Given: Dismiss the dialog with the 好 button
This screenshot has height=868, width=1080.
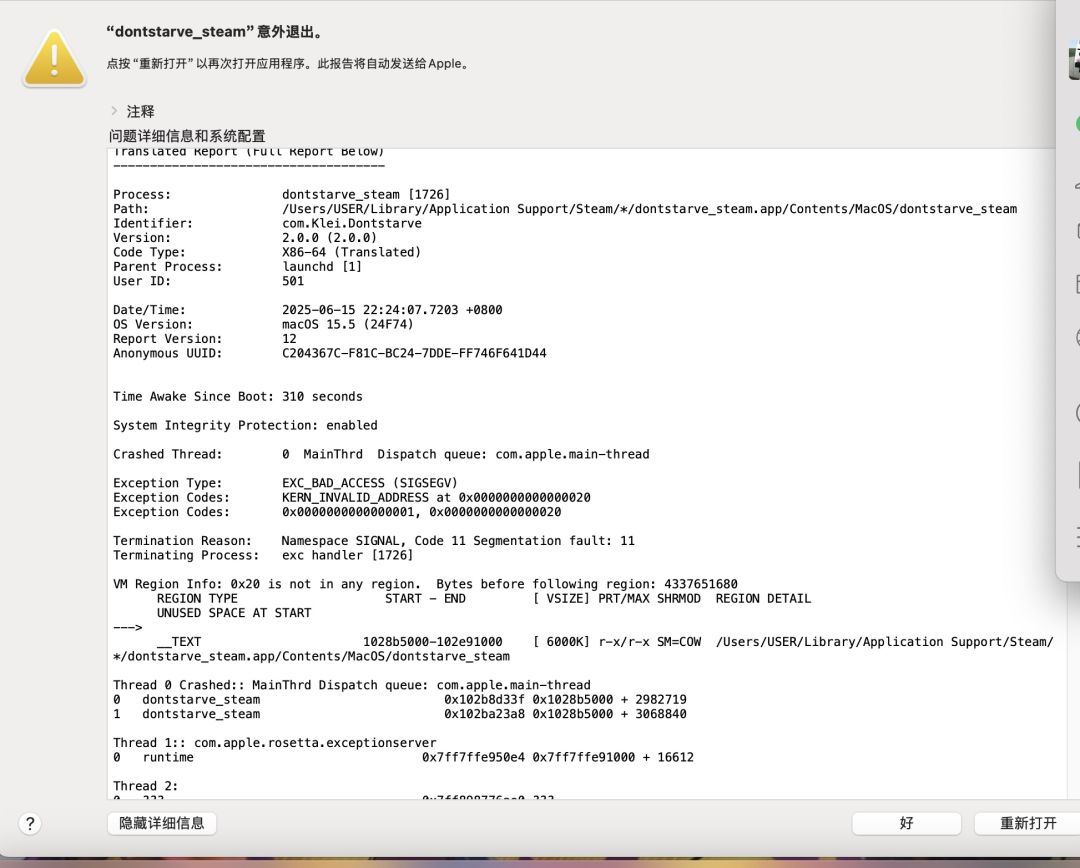Looking at the screenshot, I should click(x=906, y=823).
